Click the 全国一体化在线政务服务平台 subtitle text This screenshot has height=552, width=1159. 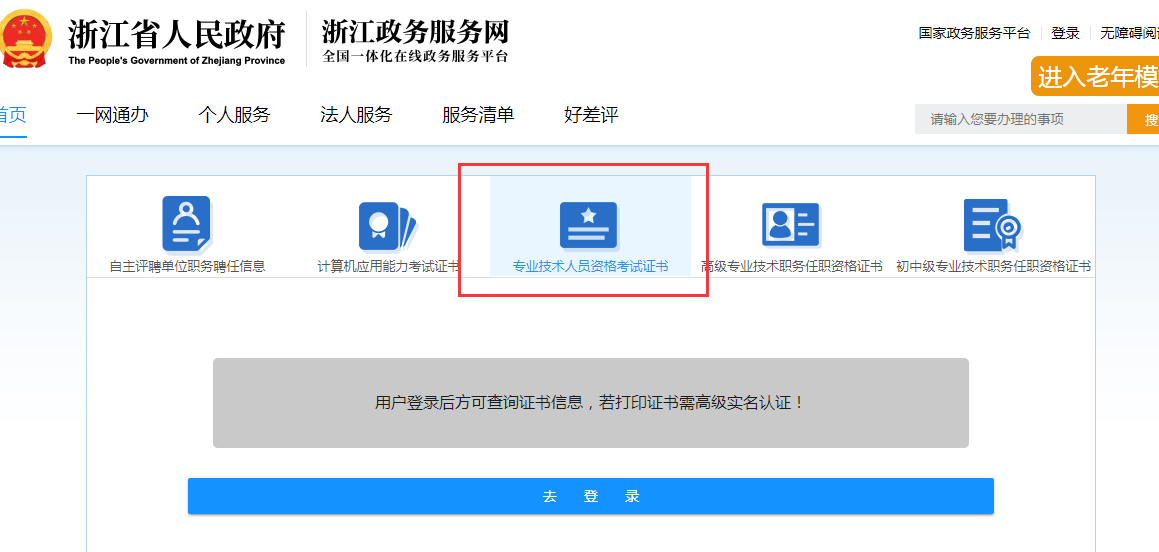(x=415, y=57)
